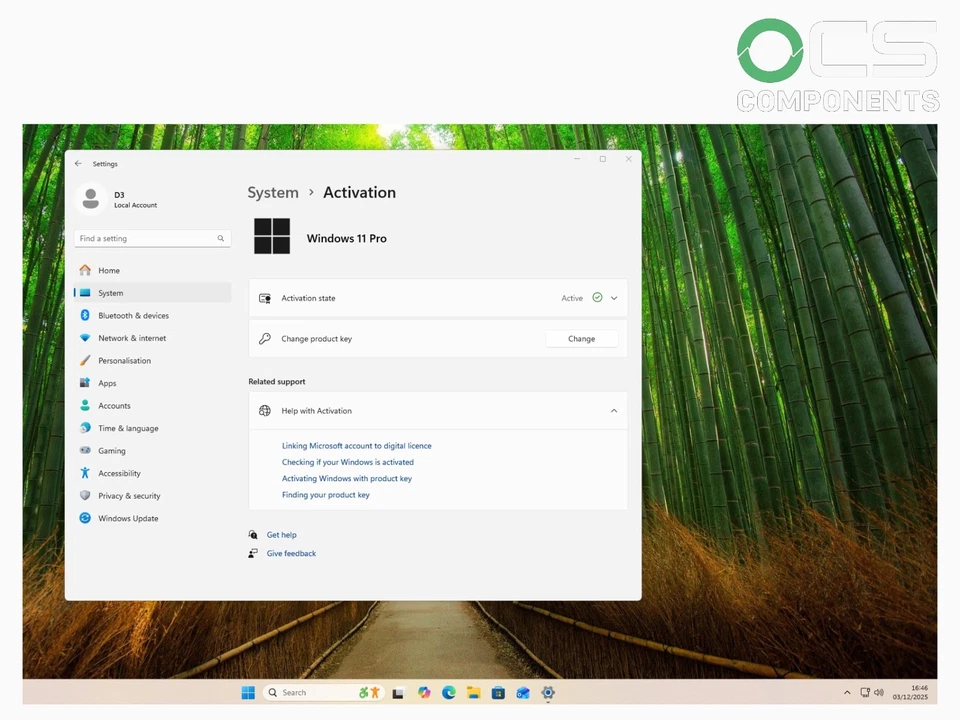The height and width of the screenshot is (720, 960).
Task: Click the Change product key button
Action: click(582, 339)
